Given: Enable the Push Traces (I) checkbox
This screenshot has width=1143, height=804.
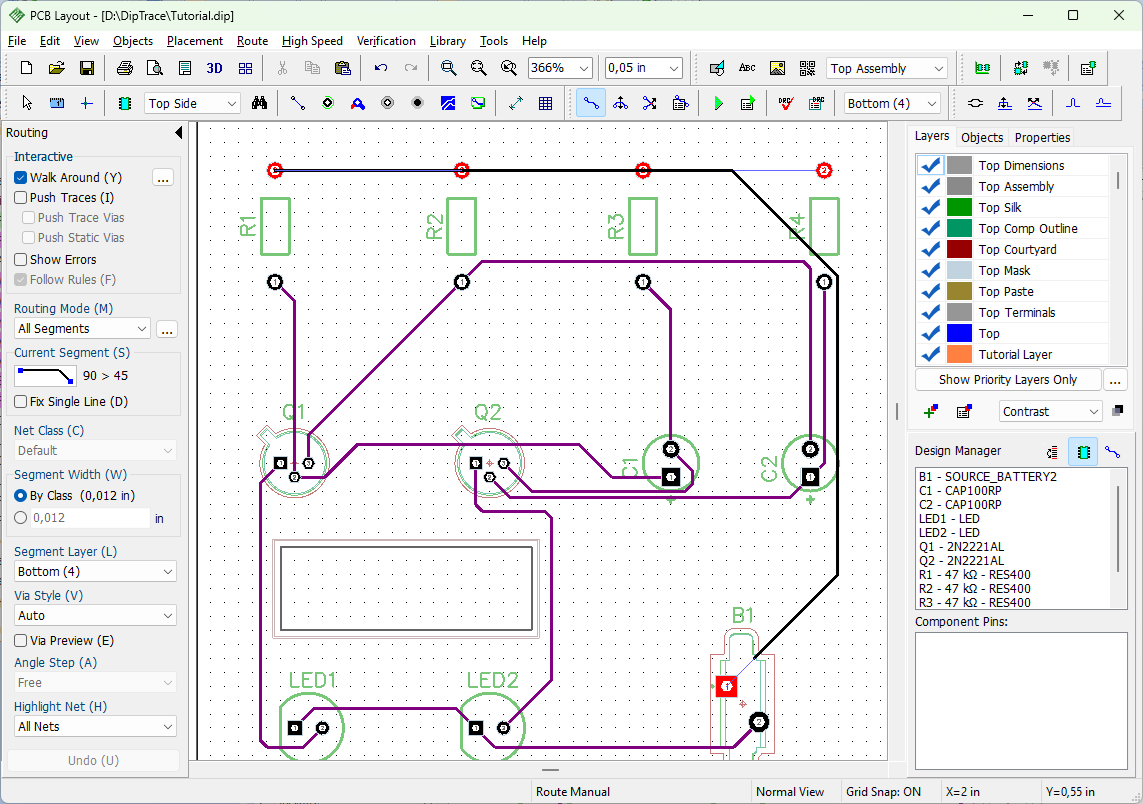Looking at the screenshot, I should coord(20,198).
